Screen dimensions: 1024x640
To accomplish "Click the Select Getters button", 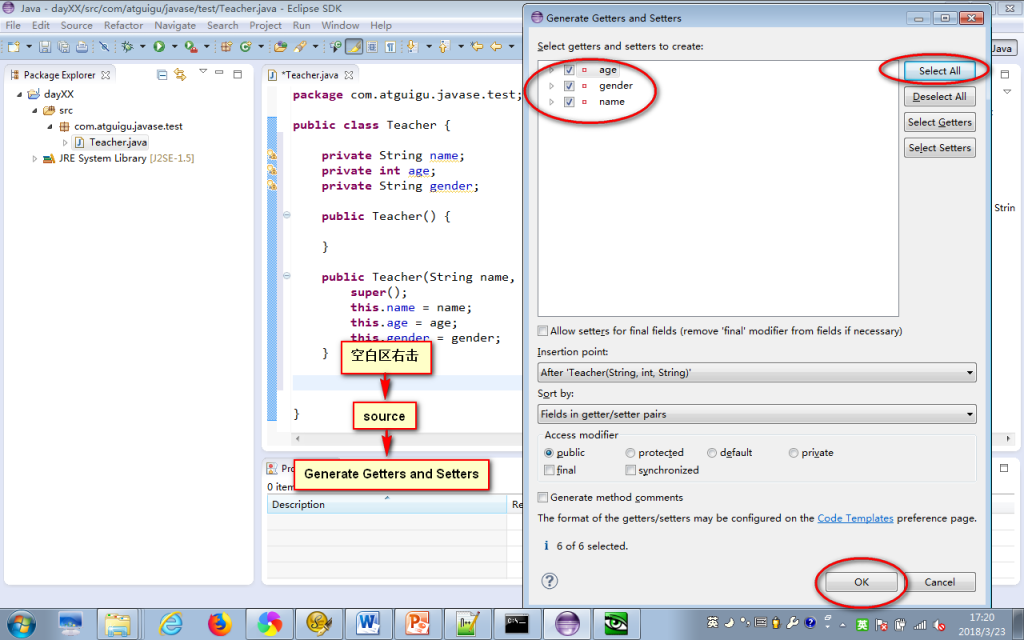I will (x=939, y=122).
